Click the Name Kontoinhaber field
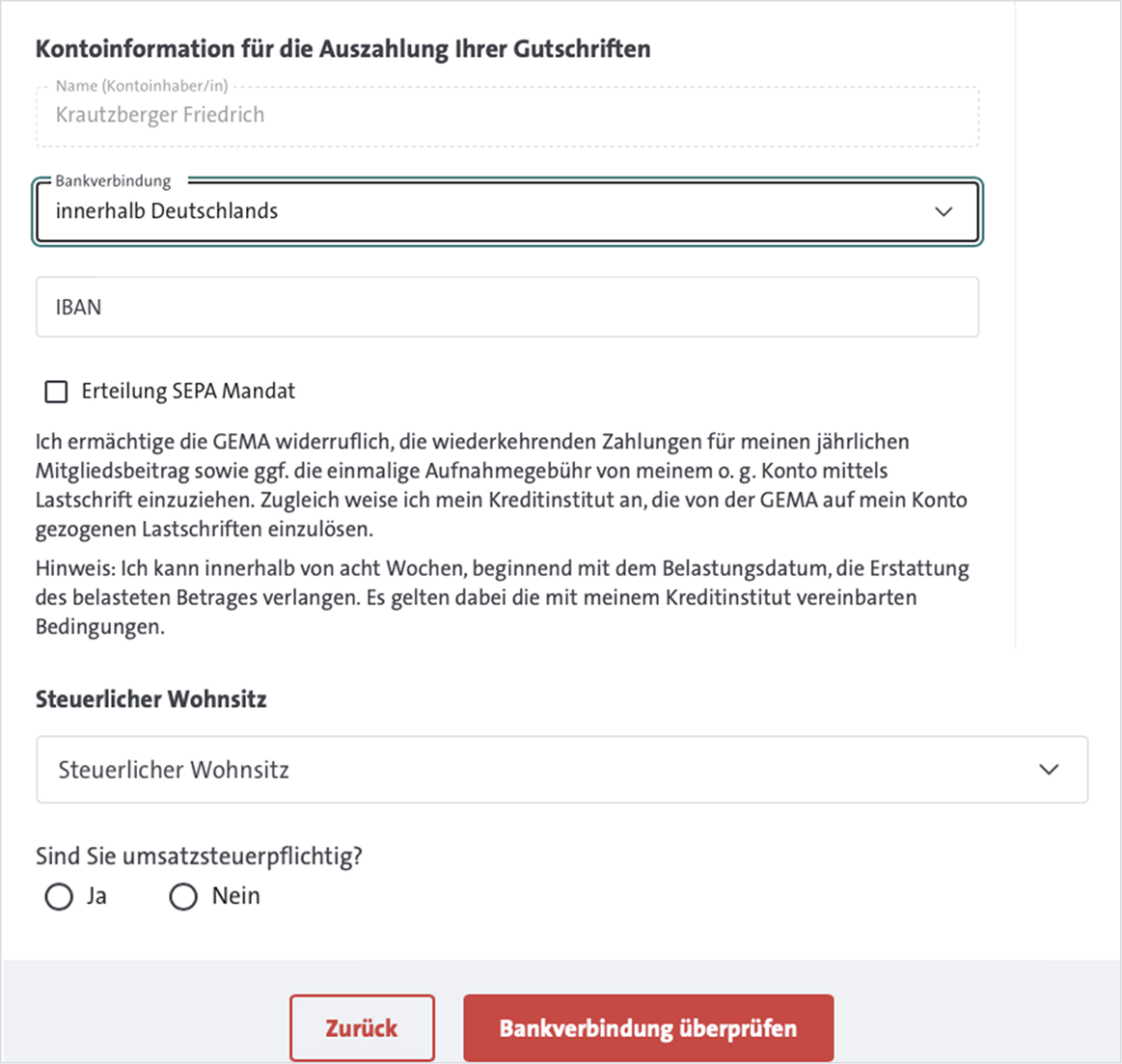Screen dimensions: 1122x1064 point(386,115)
